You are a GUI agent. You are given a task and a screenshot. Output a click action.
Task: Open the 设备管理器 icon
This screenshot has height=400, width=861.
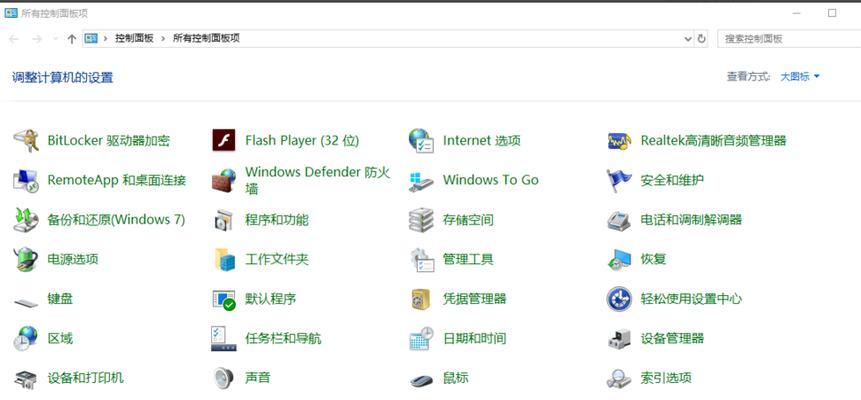pos(619,339)
